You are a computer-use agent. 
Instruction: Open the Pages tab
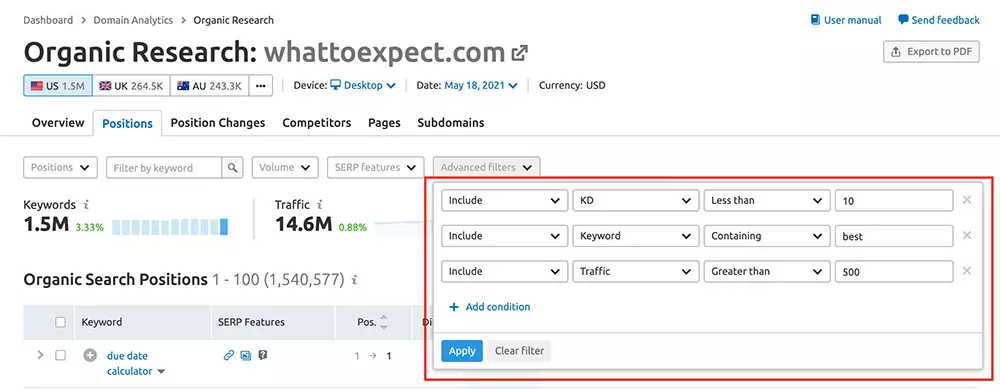click(x=384, y=123)
